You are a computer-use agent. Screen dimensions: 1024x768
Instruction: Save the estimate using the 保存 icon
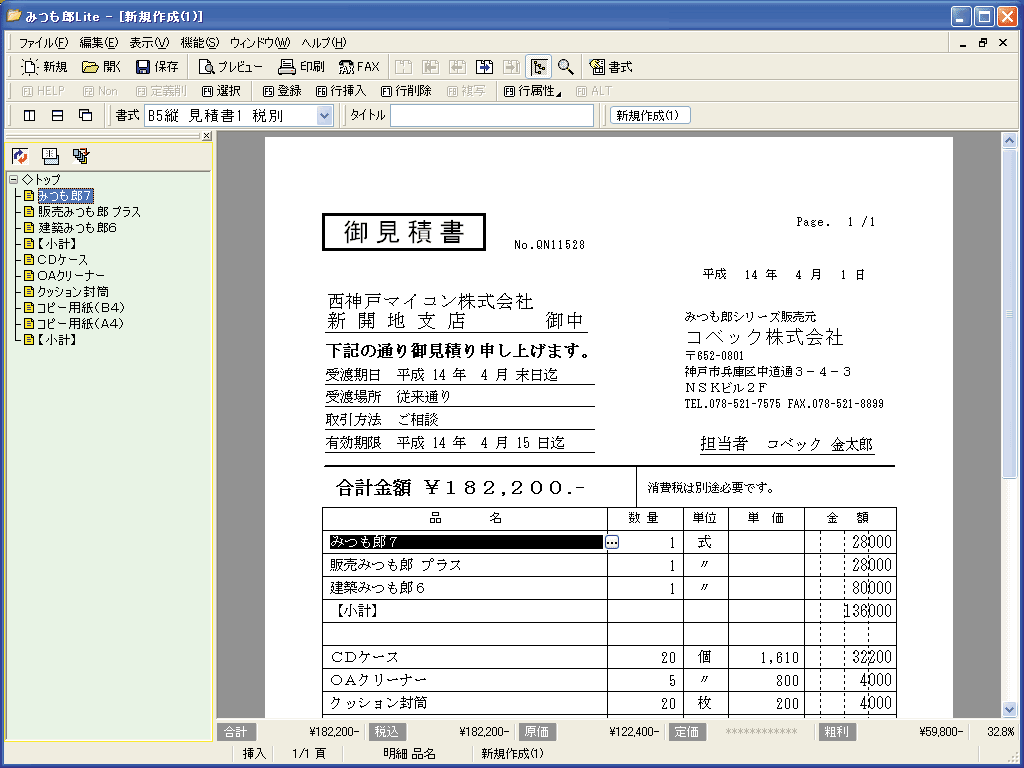pos(157,67)
